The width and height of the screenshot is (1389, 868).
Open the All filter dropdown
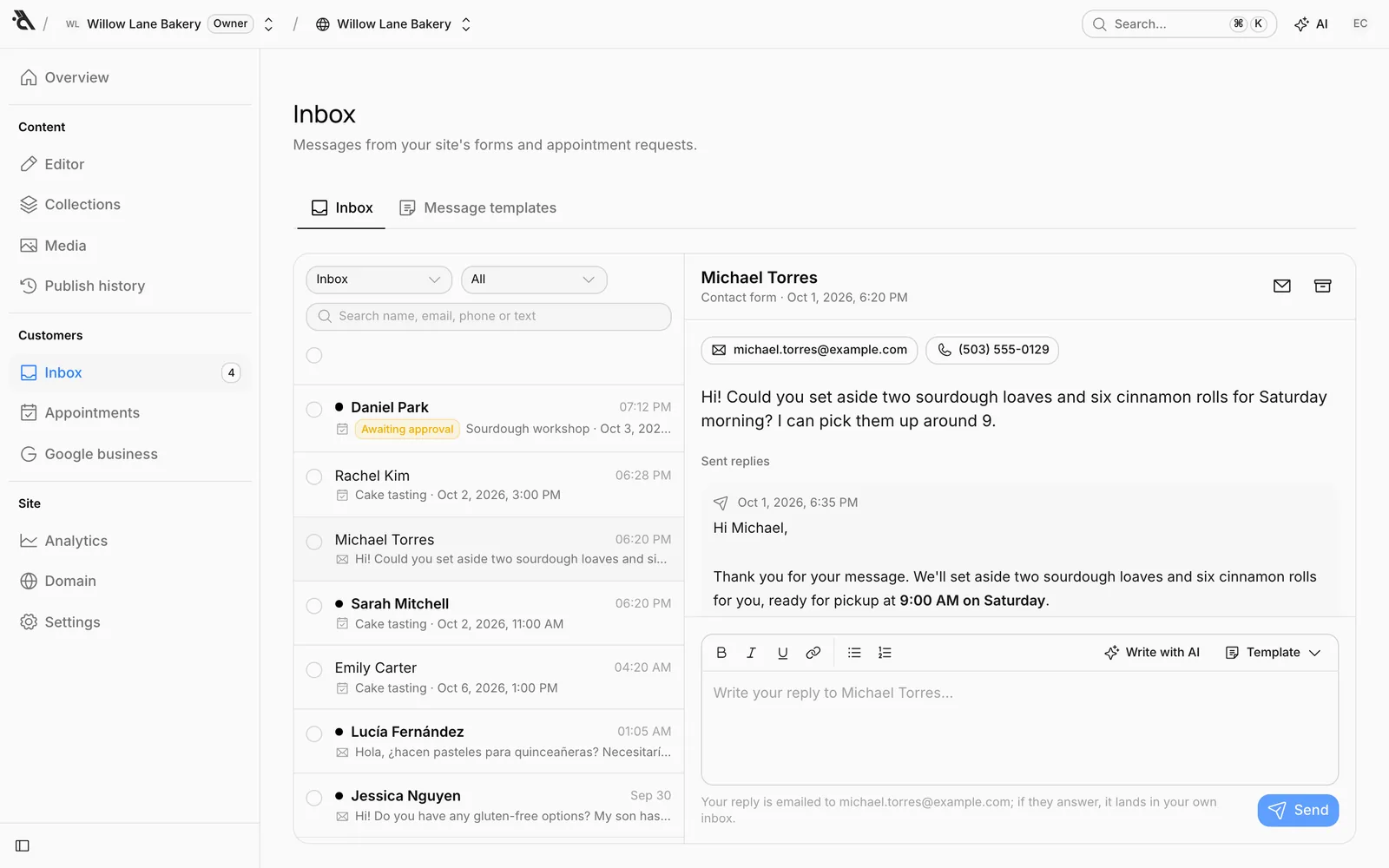pyautogui.click(x=534, y=279)
